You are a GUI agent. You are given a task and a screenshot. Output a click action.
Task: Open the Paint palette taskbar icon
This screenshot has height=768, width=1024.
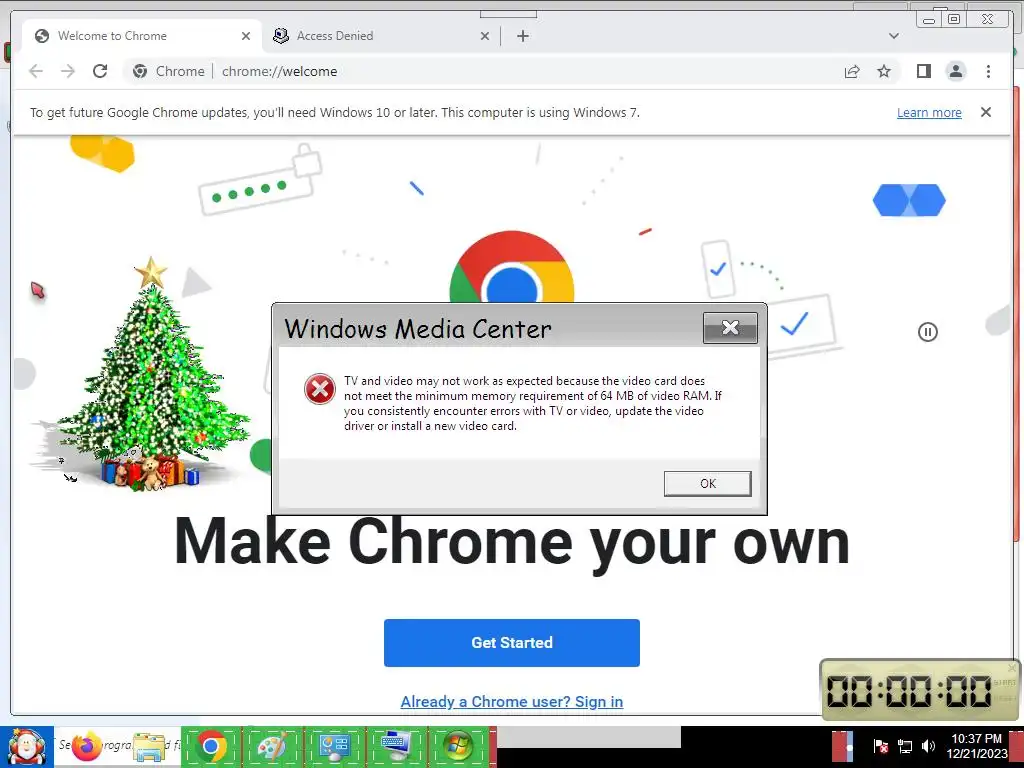click(272, 746)
